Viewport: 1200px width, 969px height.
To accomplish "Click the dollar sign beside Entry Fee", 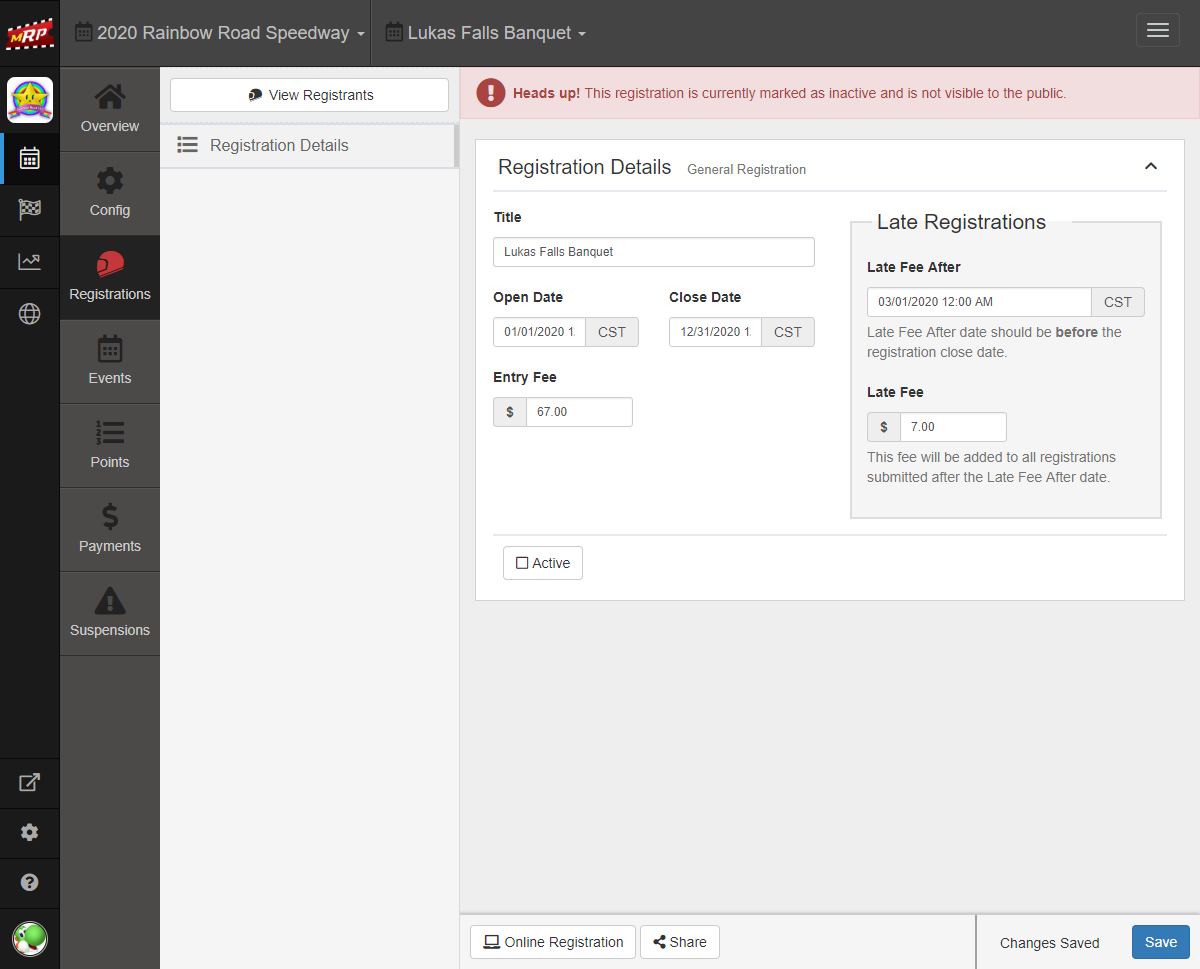I will (x=510, y=412).
